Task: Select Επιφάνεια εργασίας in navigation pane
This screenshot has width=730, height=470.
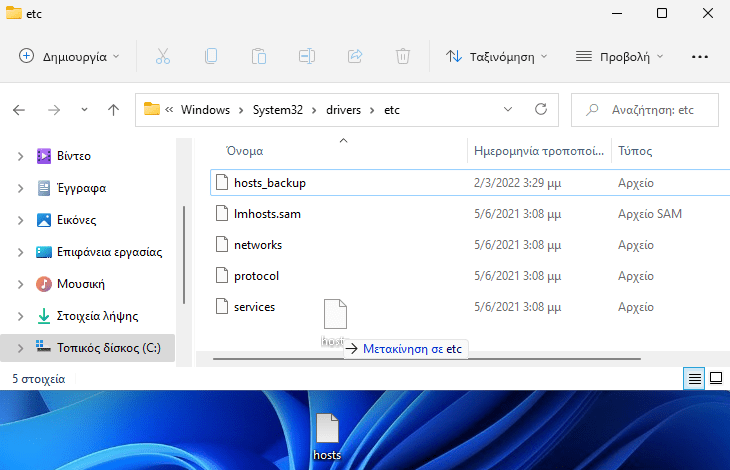Action: (109, 252)
